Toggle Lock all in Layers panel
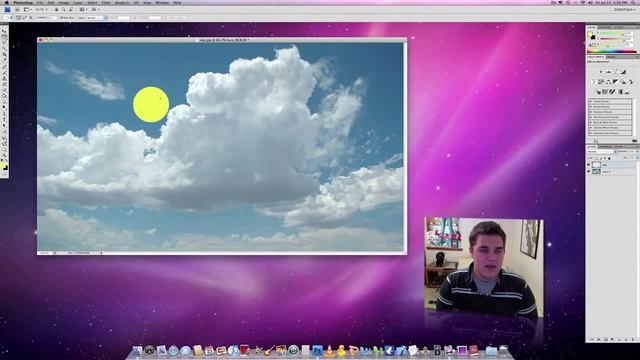 609,158
